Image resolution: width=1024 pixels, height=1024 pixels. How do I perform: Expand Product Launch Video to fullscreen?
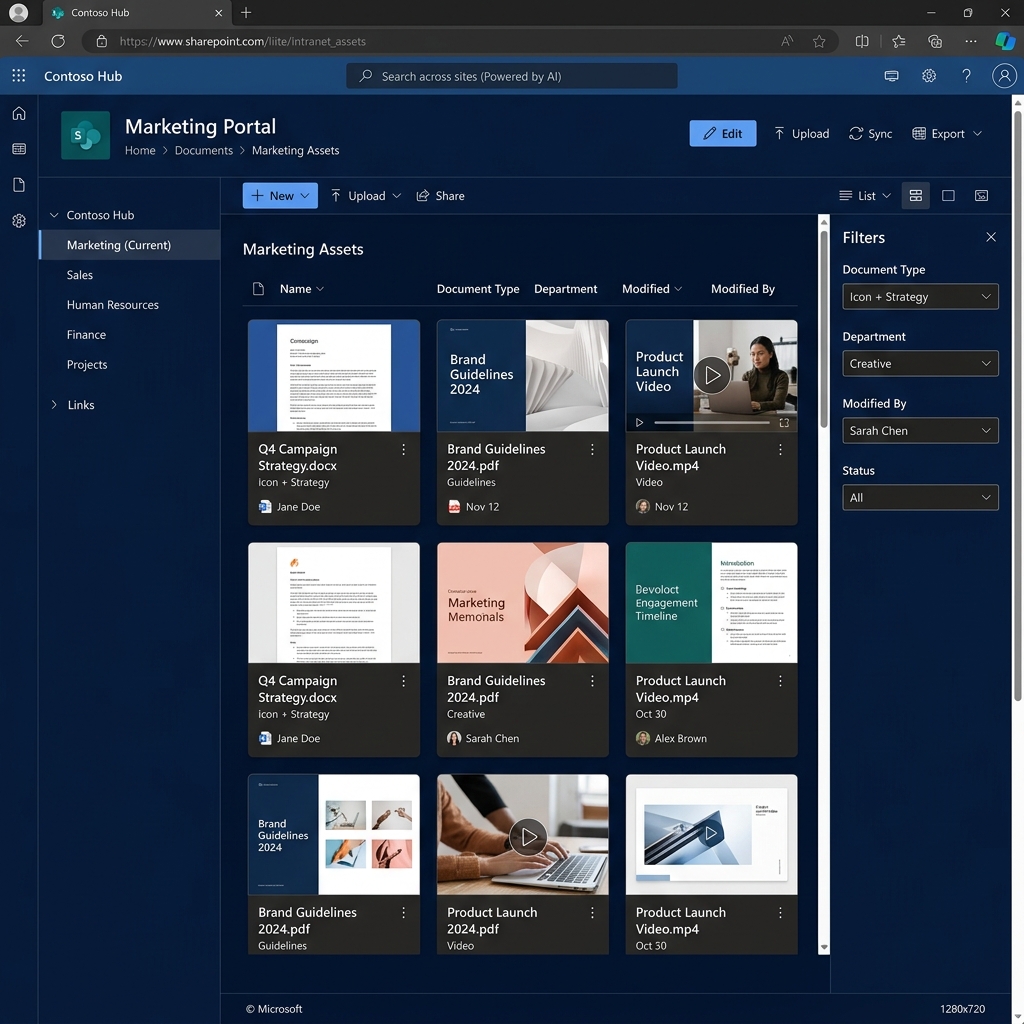tap(784, 423)
